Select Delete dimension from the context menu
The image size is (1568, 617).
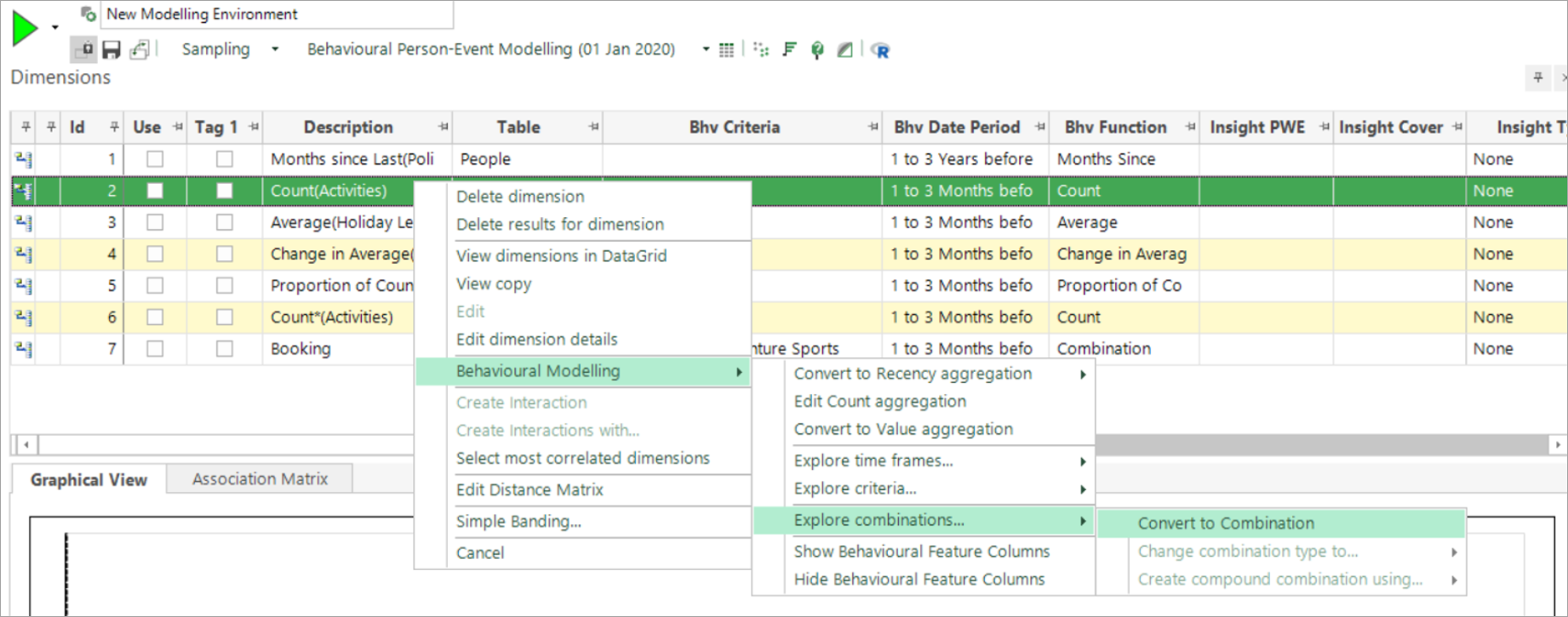(x=520, y=197)
